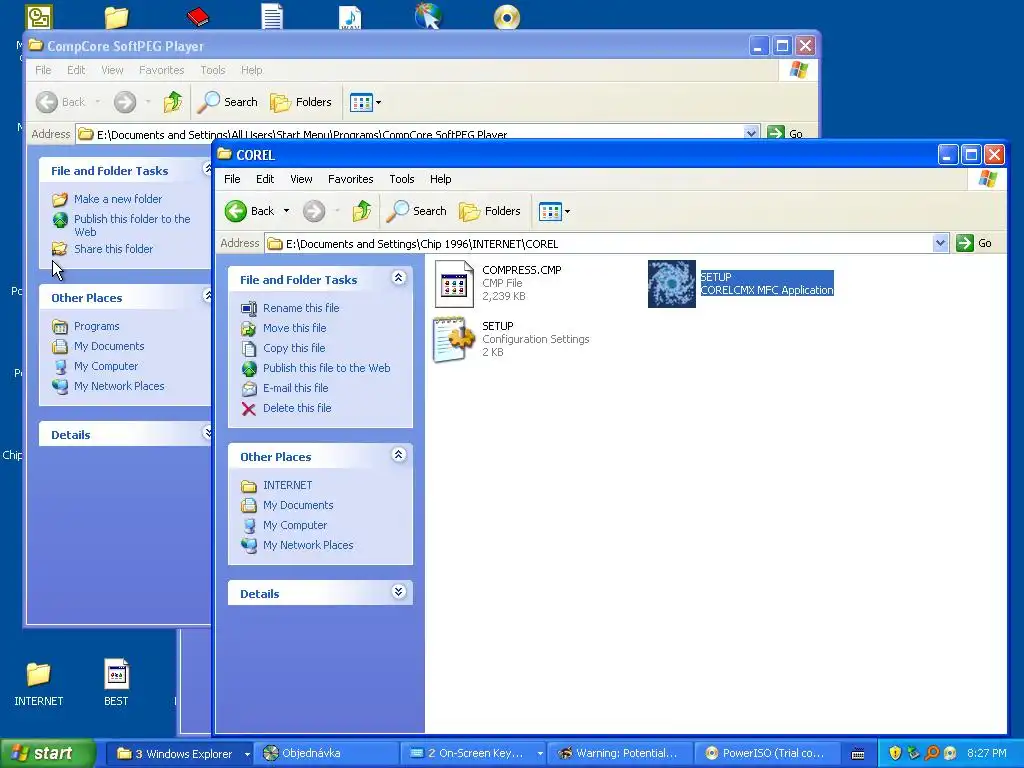
Task: Open INTERNET folder in Other Places
Action: point(287,485)
